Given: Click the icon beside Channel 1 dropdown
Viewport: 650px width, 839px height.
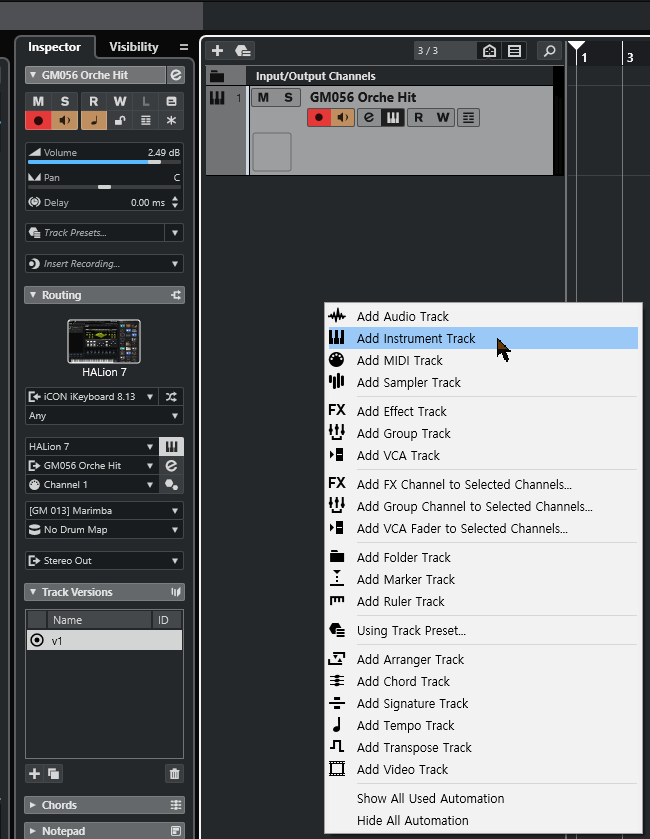Looking at the screenshot, I should point(171,484).
